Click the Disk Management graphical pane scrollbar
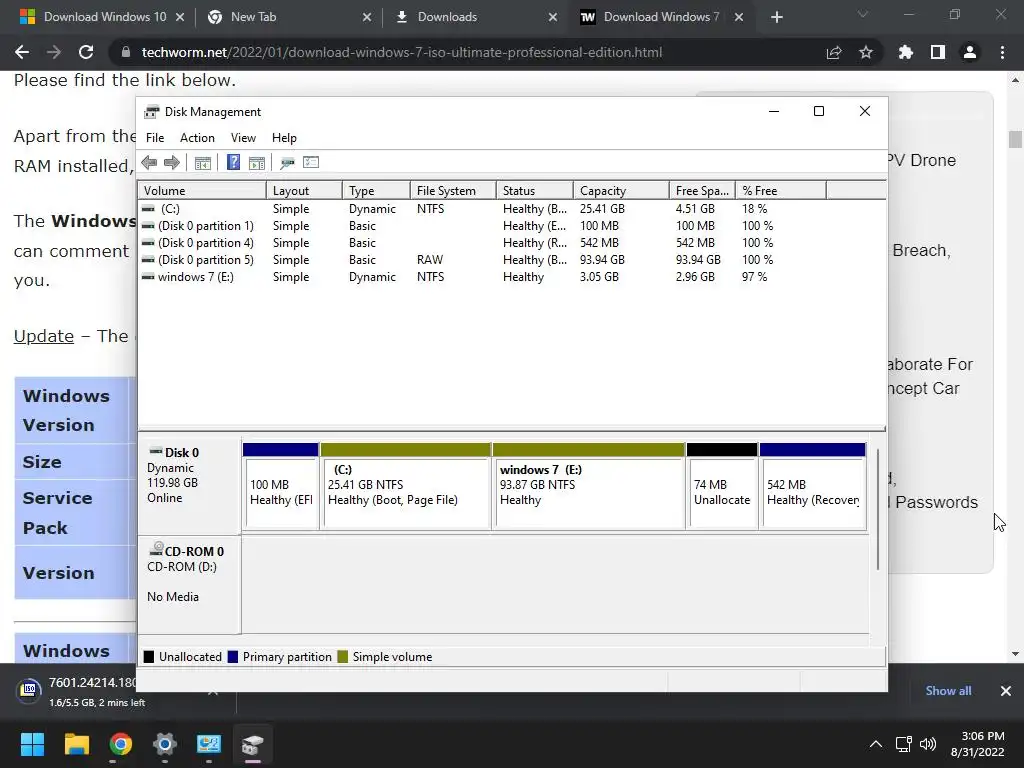This screenshot has width=1024, height=768. [878, 509]
